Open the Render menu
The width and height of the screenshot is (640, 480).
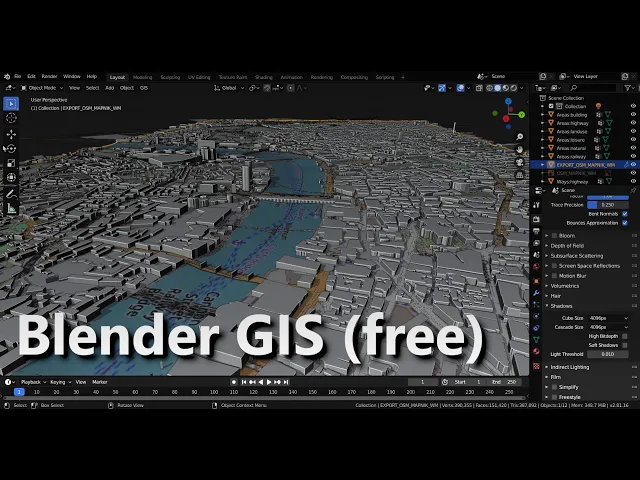tap(49, 76)
